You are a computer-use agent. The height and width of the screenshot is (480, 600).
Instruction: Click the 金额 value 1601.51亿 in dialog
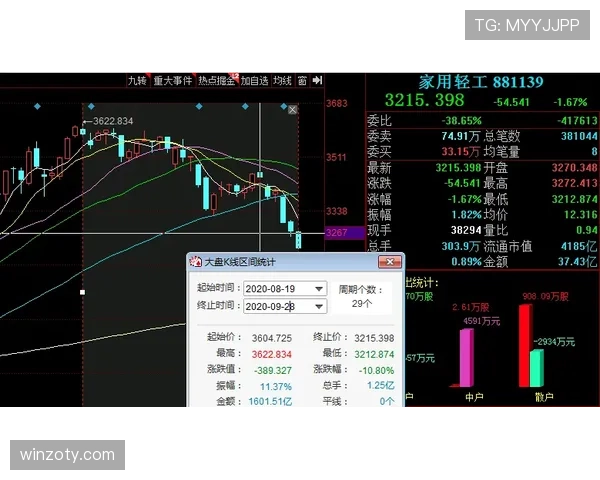point(270,402)
